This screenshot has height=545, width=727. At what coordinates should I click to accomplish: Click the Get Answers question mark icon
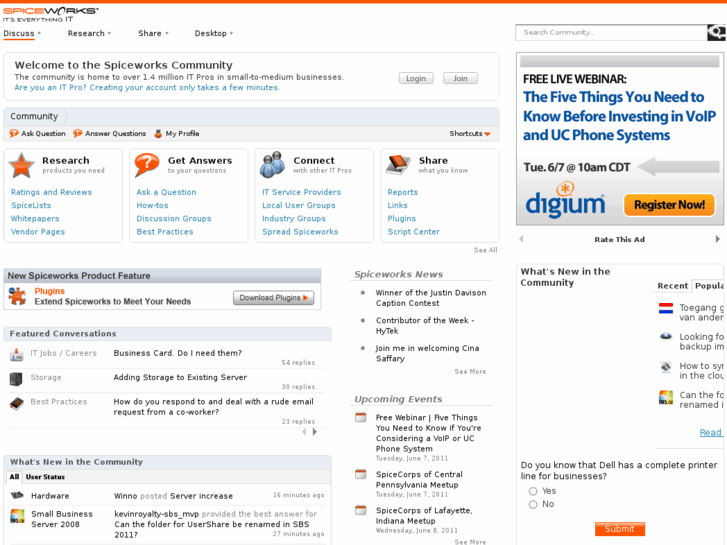coord(147,165)
